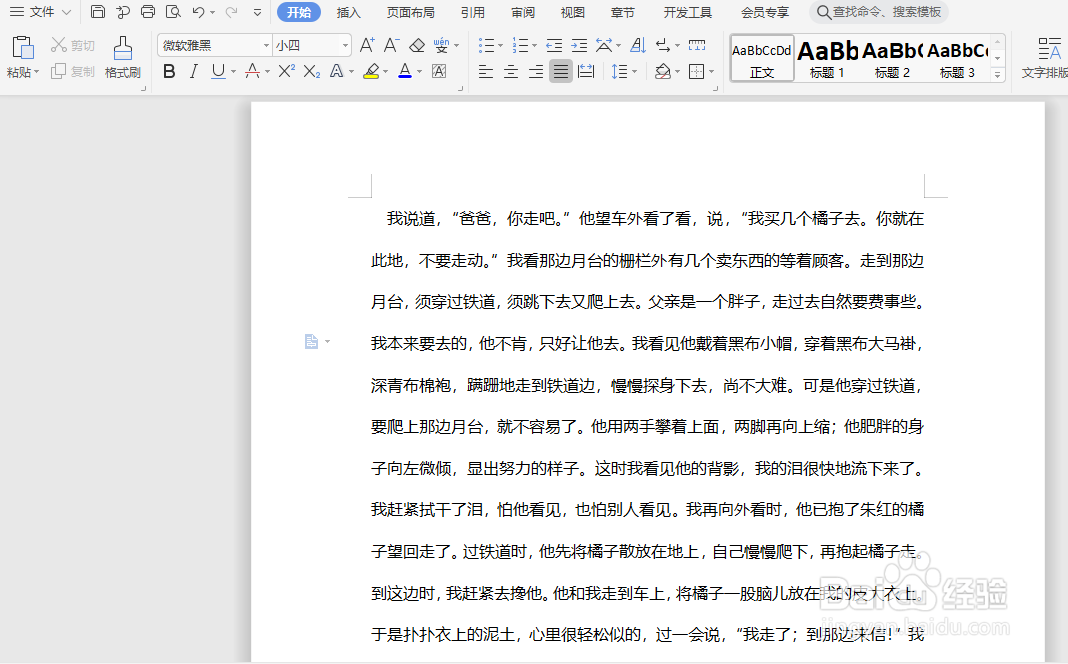The height and width of the screenshot is (664, 1068).
Task: Click the Save icon in quick toolbar
Action: [98, 12]
